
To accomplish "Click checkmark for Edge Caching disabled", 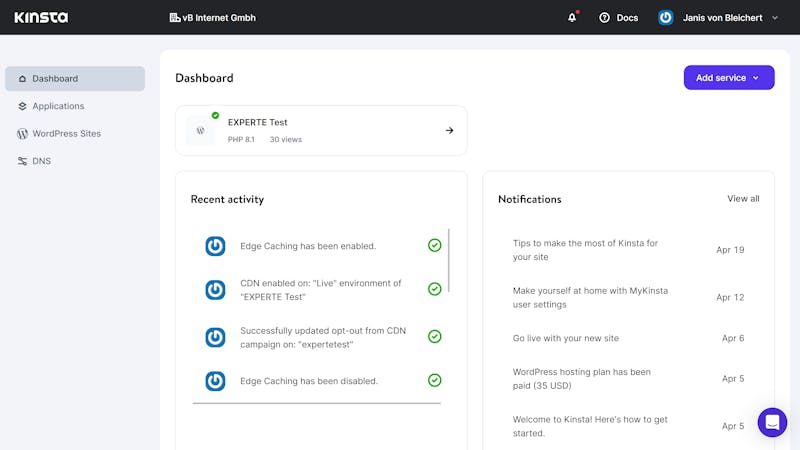I will (435, 381).
